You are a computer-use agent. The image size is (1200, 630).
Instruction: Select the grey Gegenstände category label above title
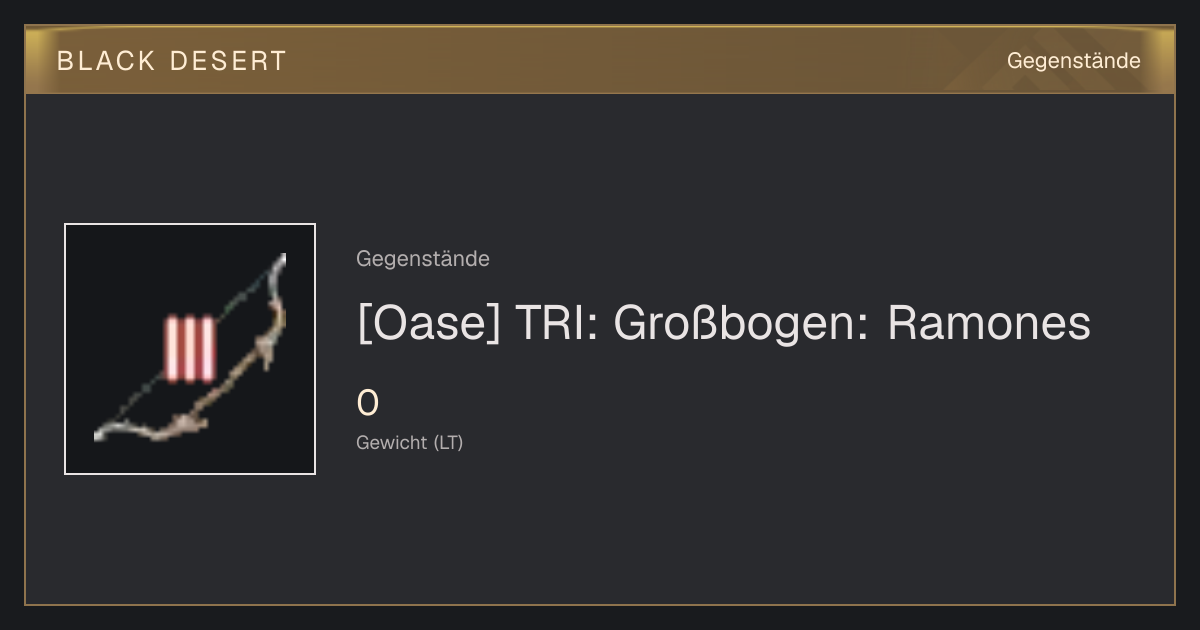tap(423, 259)
